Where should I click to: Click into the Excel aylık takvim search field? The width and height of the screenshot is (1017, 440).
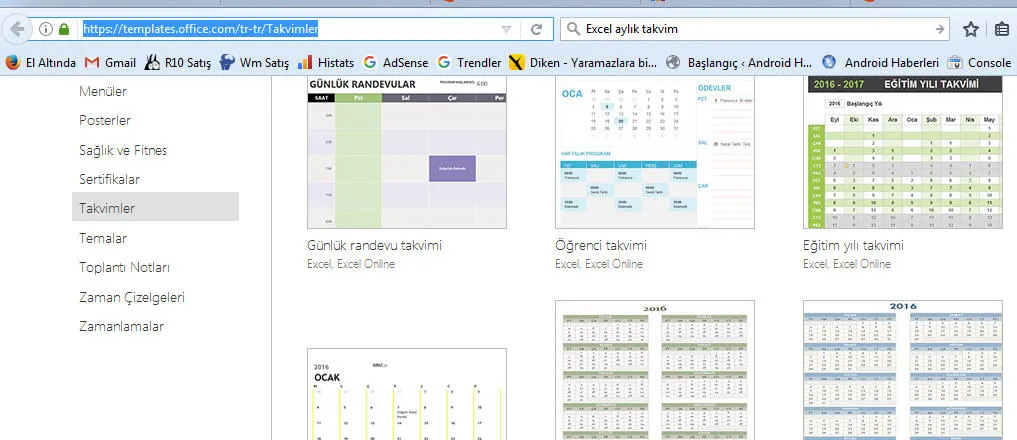coord(750,29)
